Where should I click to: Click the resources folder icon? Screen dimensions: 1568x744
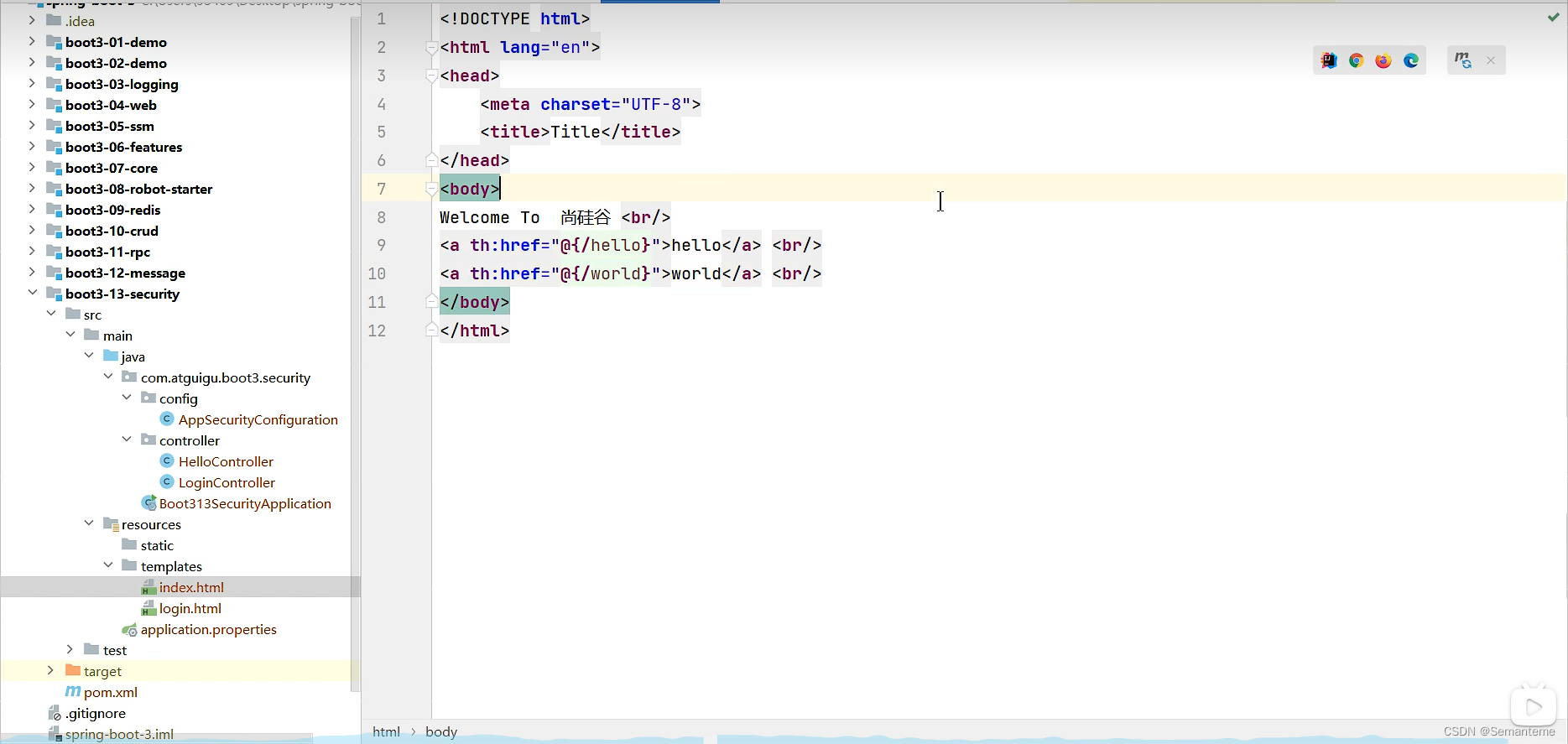[x=111, y=524]
